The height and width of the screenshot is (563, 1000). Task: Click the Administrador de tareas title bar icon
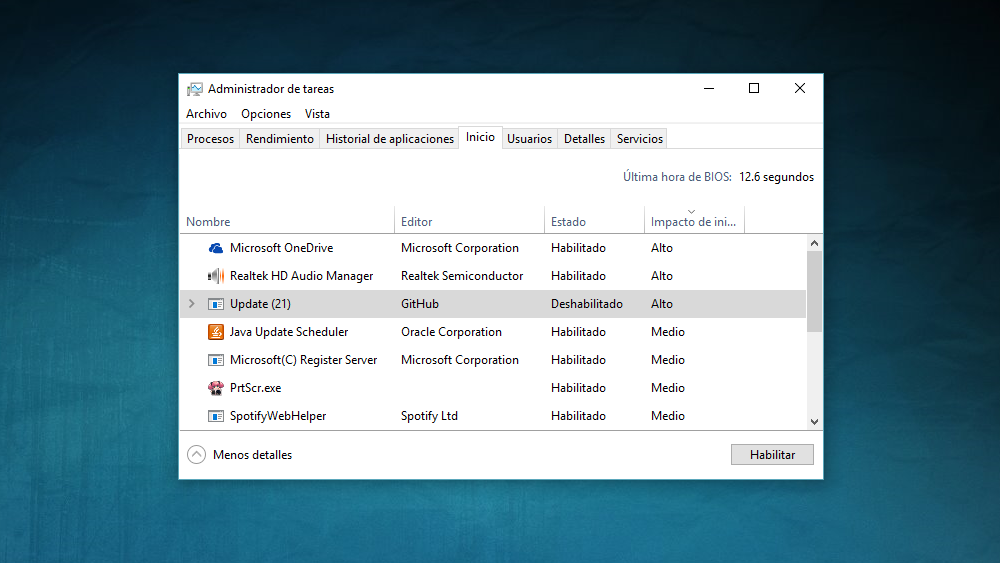pyautogui.click(x=195, y=89)
